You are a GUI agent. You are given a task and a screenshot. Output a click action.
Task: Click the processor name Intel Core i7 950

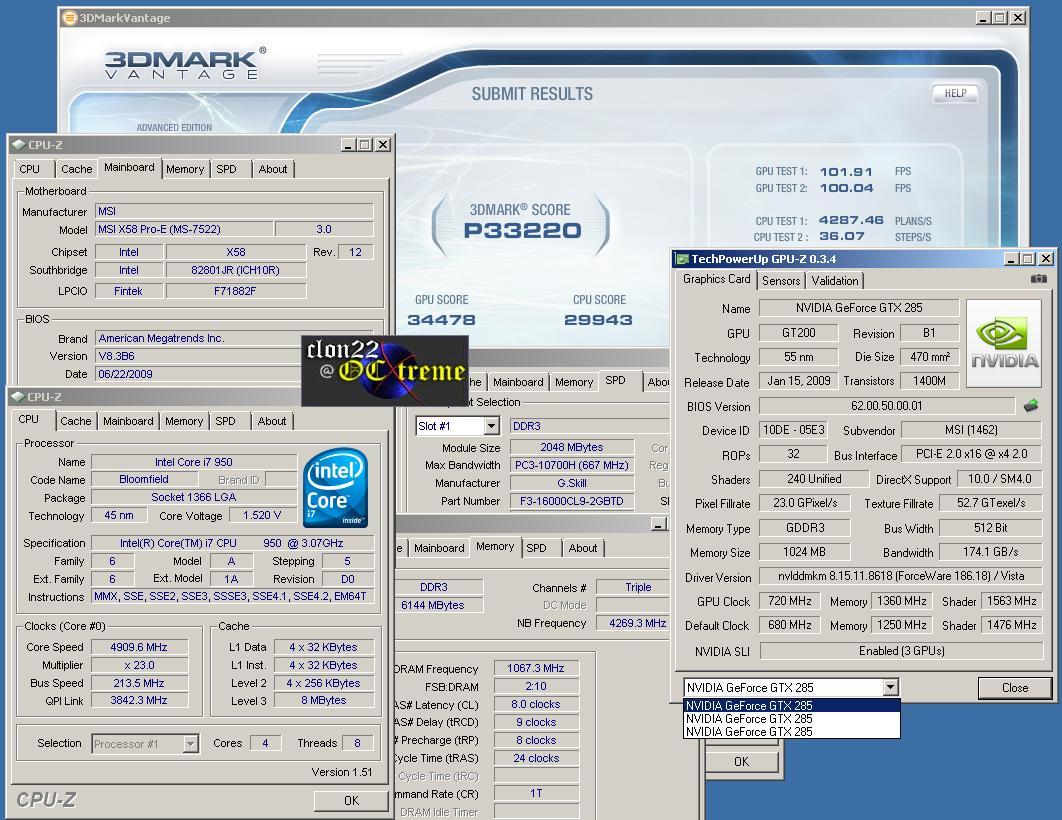click(x=194, y=462)
